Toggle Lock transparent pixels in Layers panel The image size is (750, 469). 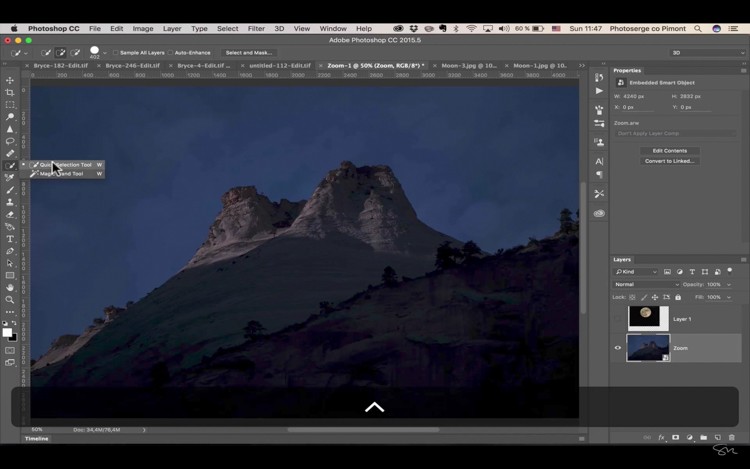[632, 297]
